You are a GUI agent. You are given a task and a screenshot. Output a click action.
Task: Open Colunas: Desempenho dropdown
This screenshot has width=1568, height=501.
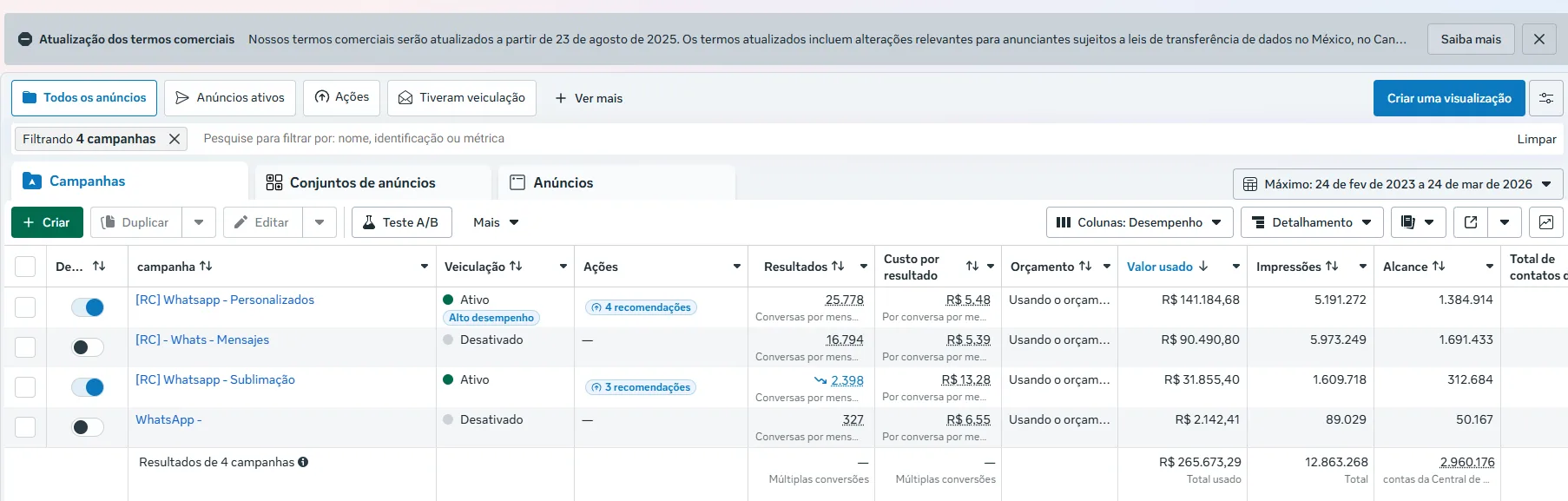[x=1139, y=222]
